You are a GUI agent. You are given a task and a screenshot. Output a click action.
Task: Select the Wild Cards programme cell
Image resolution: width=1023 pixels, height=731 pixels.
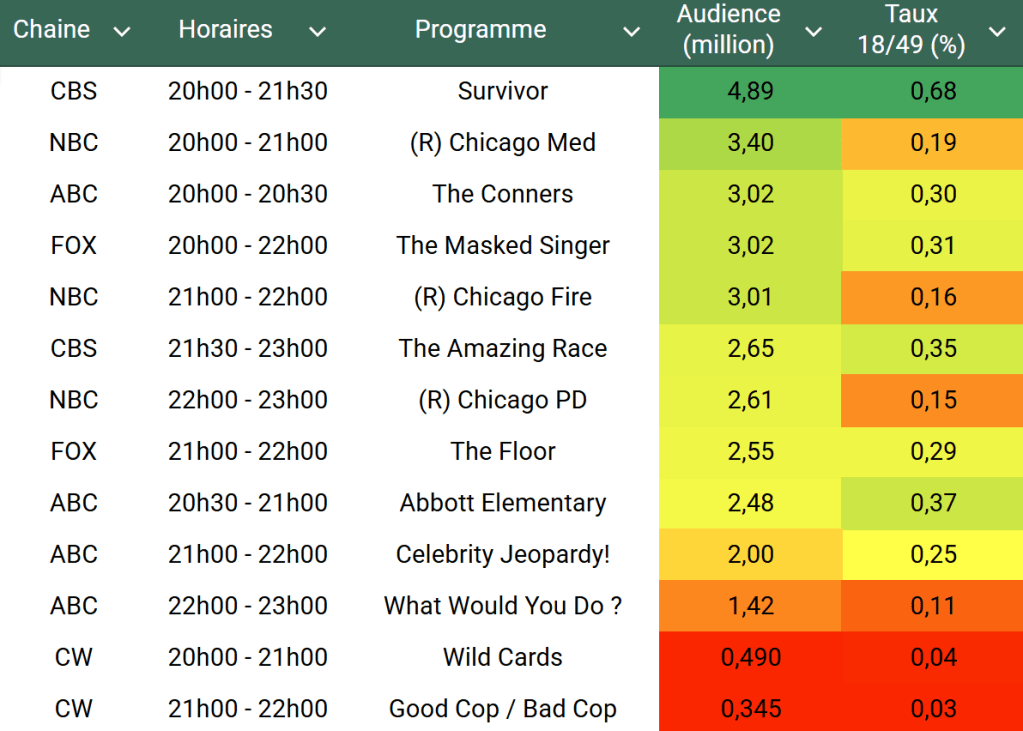503,657
